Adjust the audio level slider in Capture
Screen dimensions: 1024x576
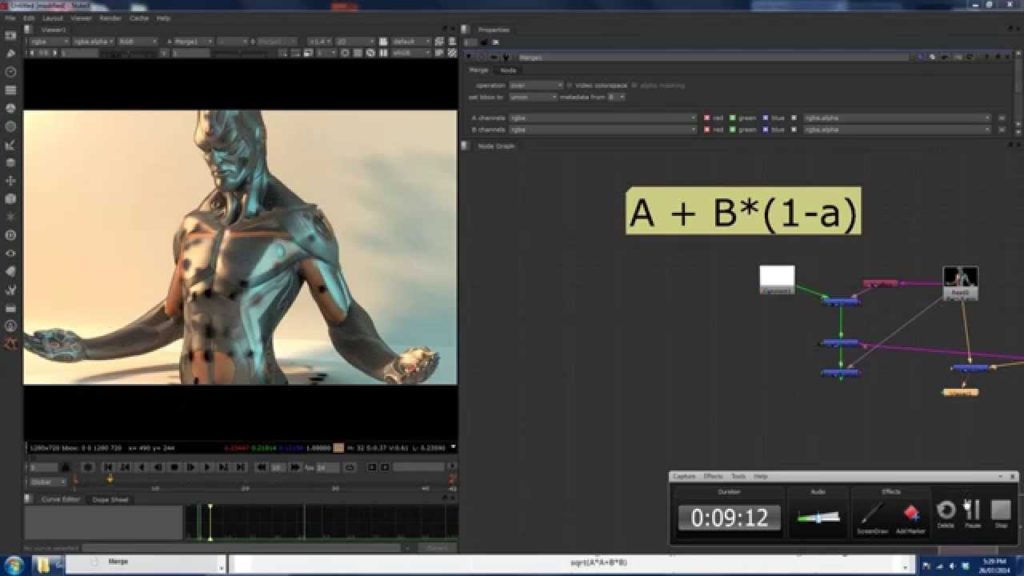[819, 515]
